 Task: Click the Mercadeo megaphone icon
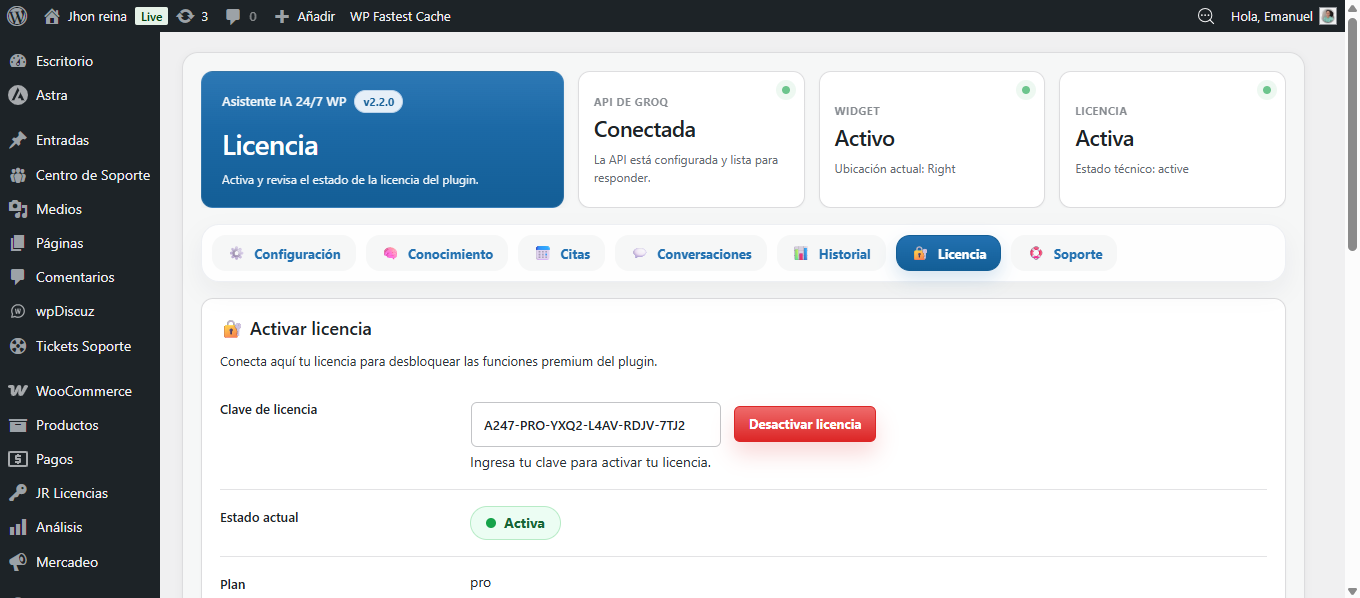pos(18,562)
